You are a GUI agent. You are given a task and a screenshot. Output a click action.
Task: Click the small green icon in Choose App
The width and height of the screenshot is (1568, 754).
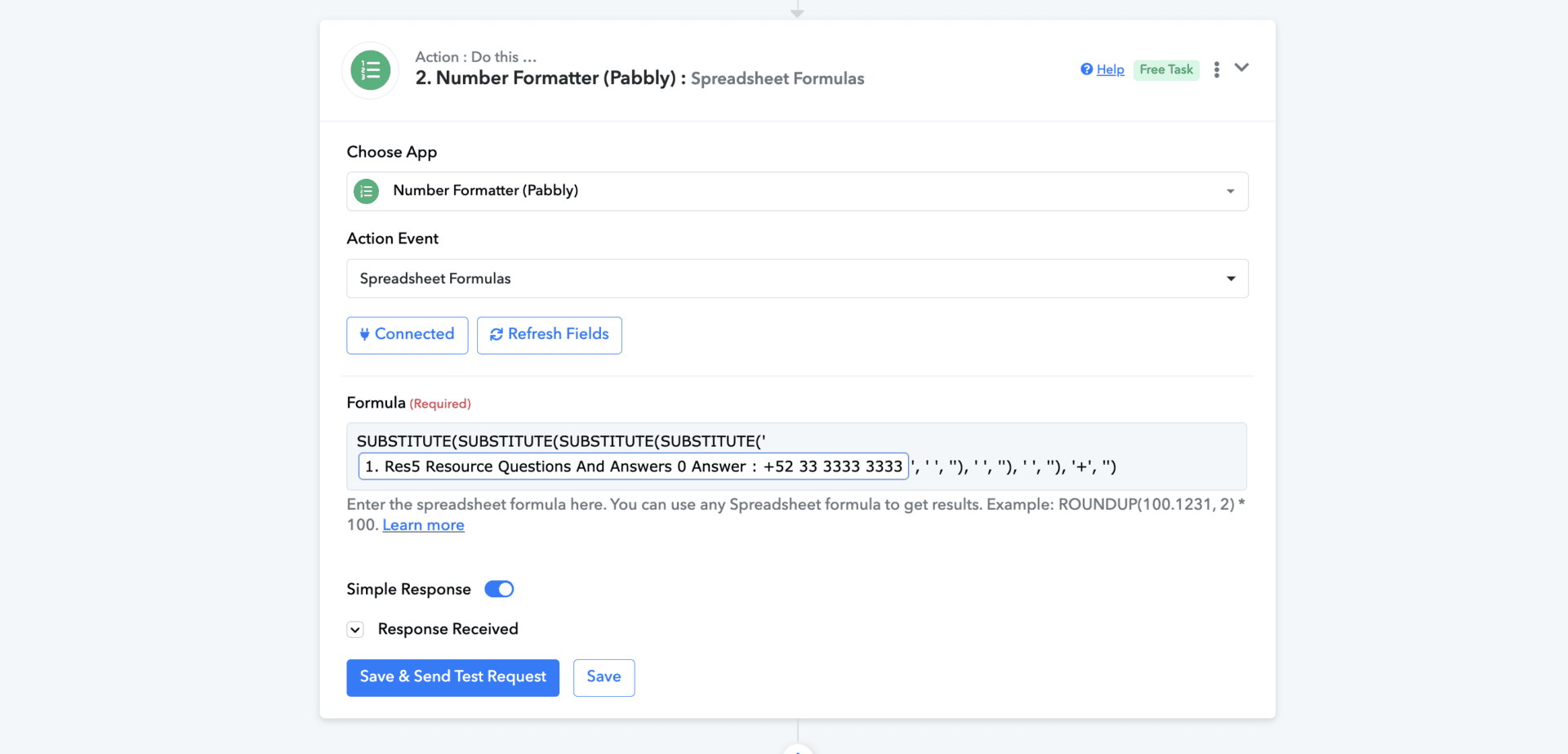[367, 191]
